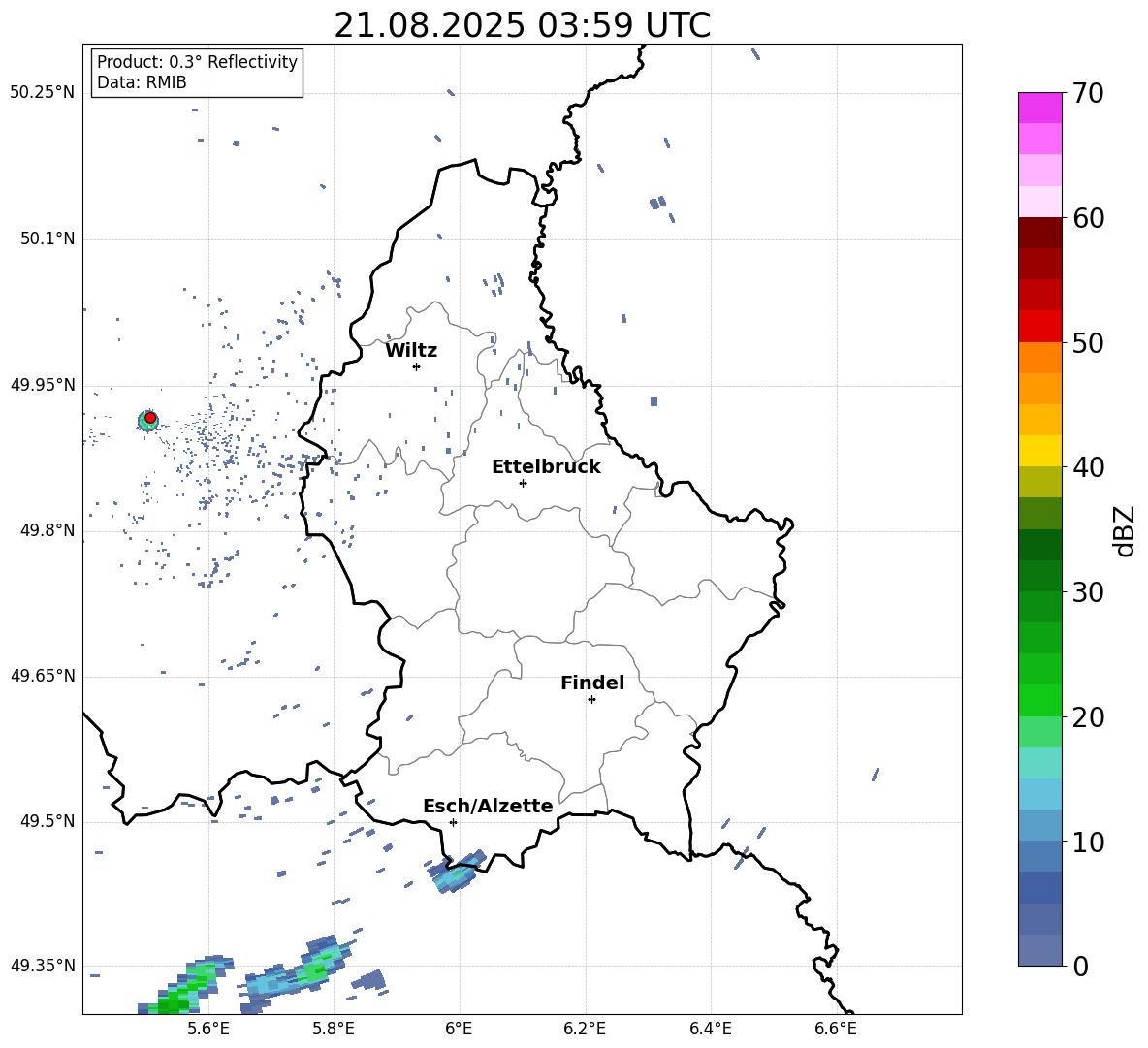Click the 'Product: 0.3° Reflectivity' text
Image resolution: width=1148 pixels, height=1048 pixels.
tap(197, 61)
